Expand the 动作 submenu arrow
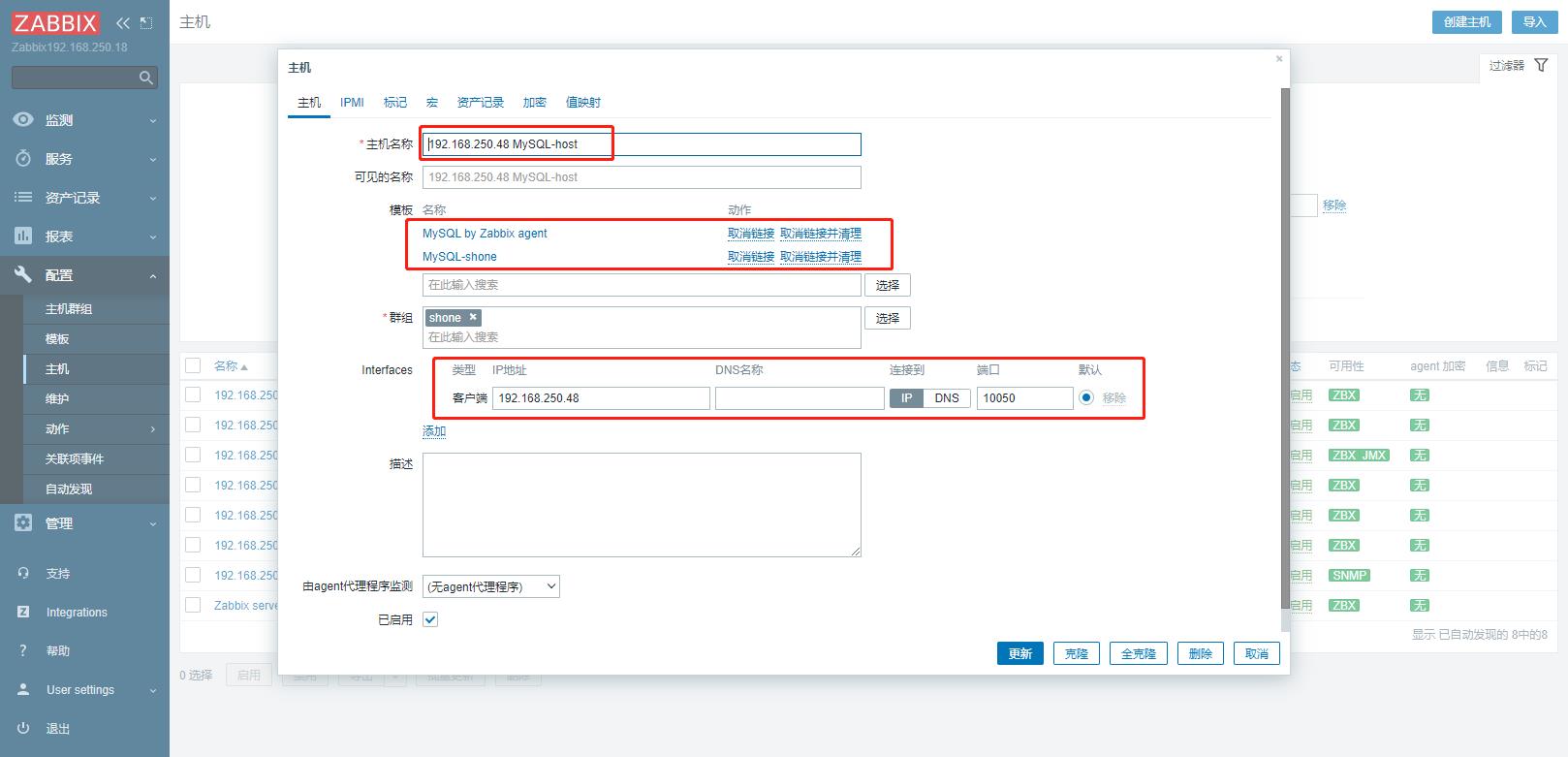 pyautogui.click(x=153, y=429)
